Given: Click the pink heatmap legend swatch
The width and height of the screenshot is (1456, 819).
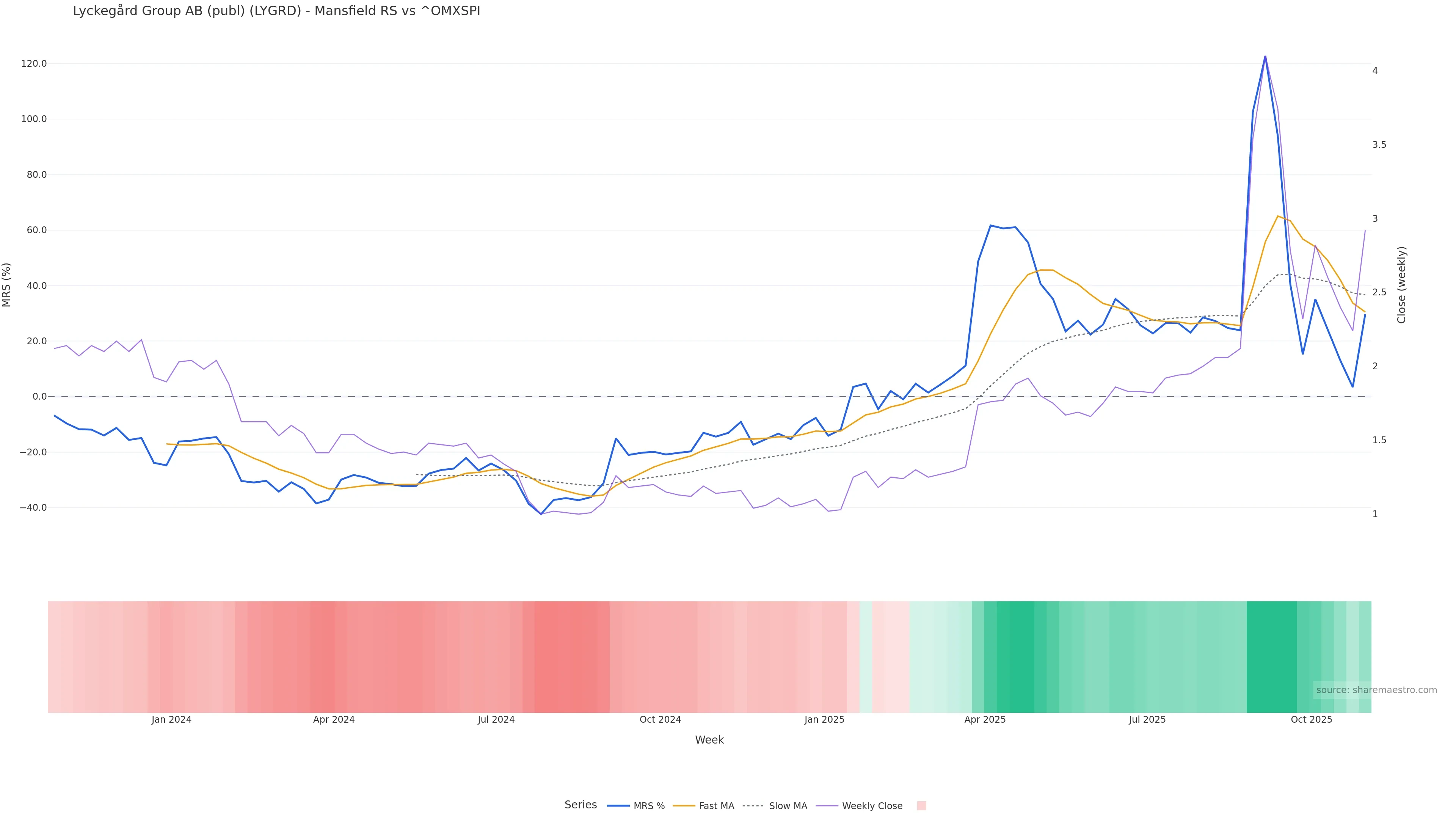Looking at the screenshot, I should pyautogui.click(x=921, y=806).
